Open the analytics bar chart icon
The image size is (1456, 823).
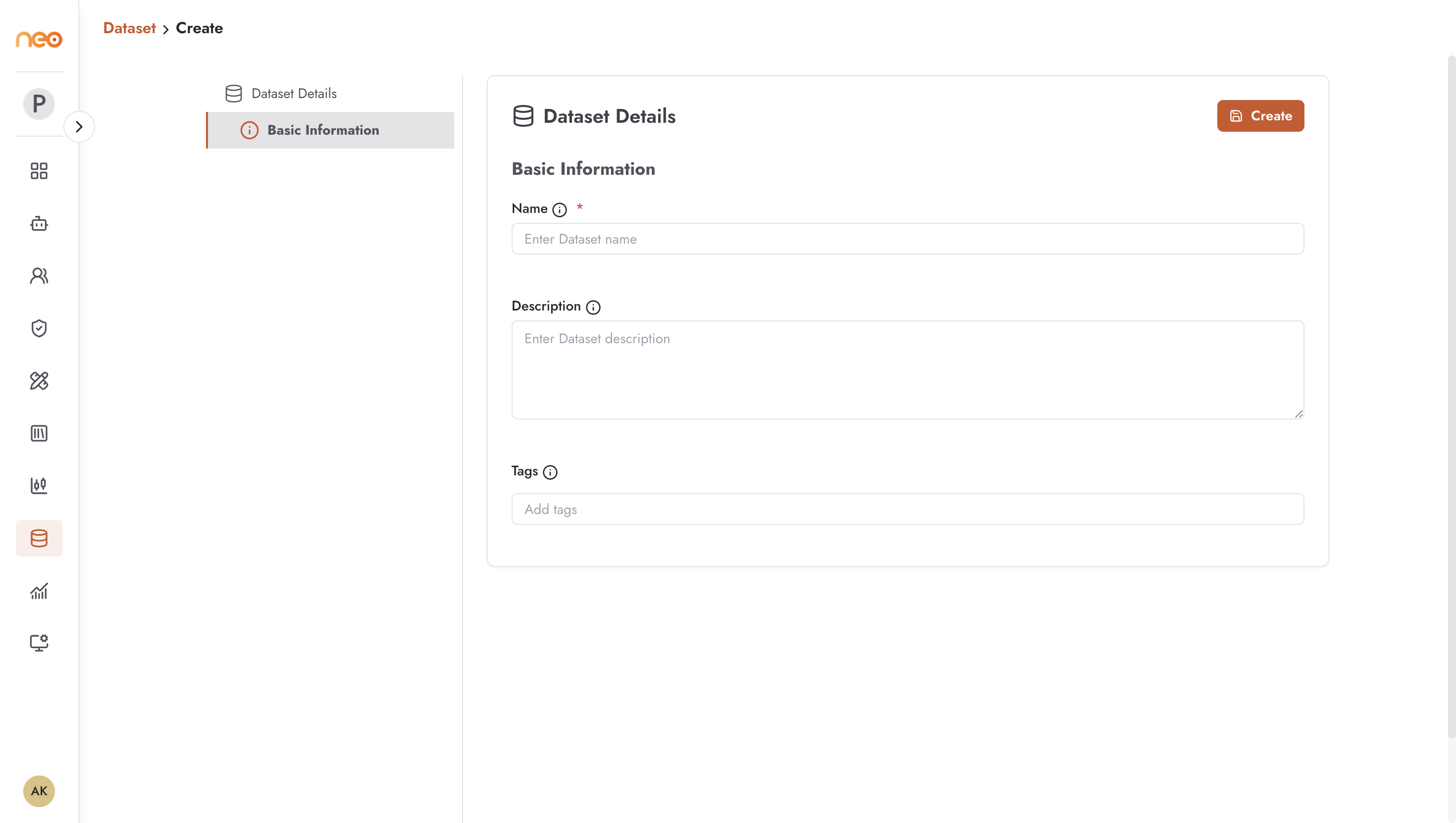pyautogui.click(x=39, y=591)
